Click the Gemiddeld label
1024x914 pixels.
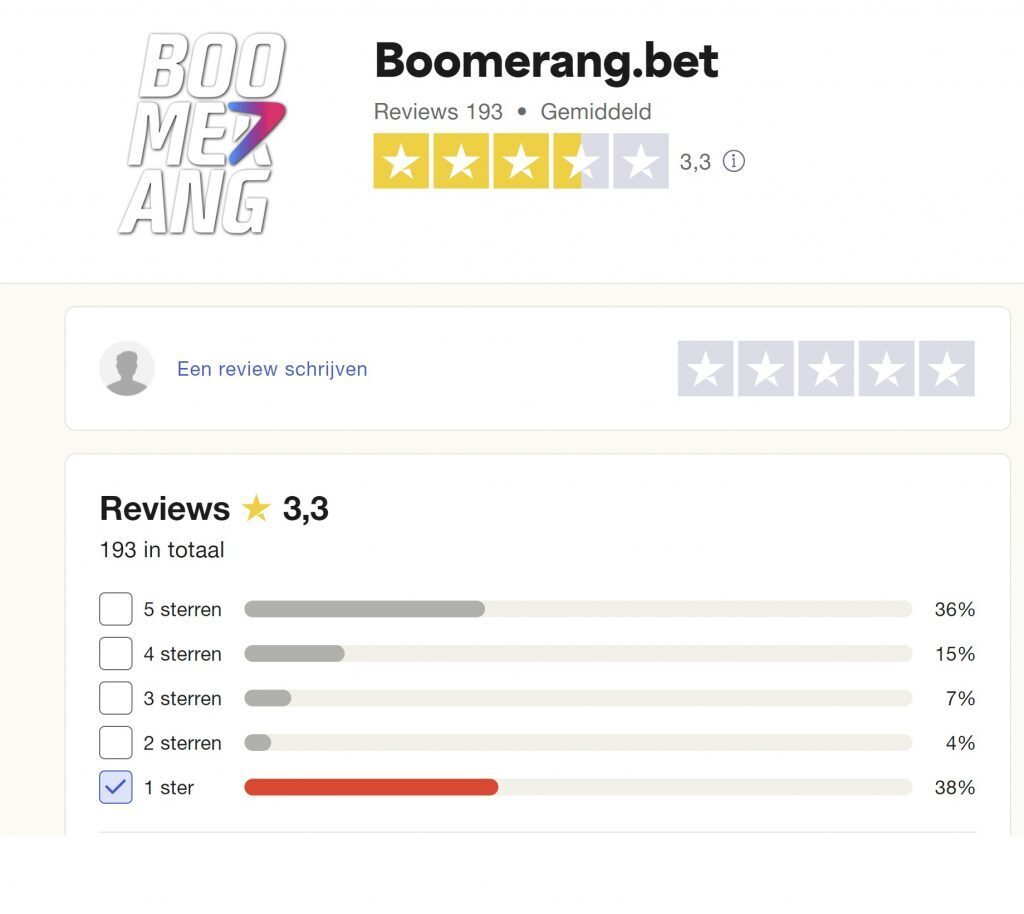(595, 112)
